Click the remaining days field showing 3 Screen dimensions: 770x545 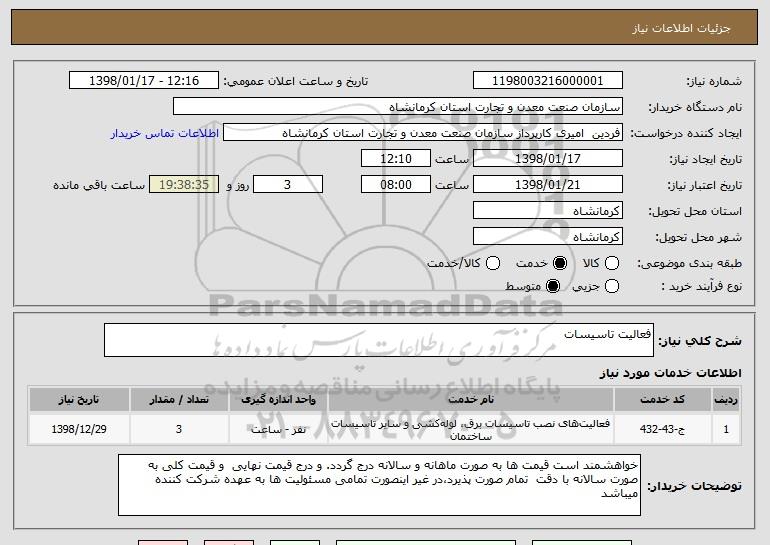pyautogui.click(x=288, y=185)
